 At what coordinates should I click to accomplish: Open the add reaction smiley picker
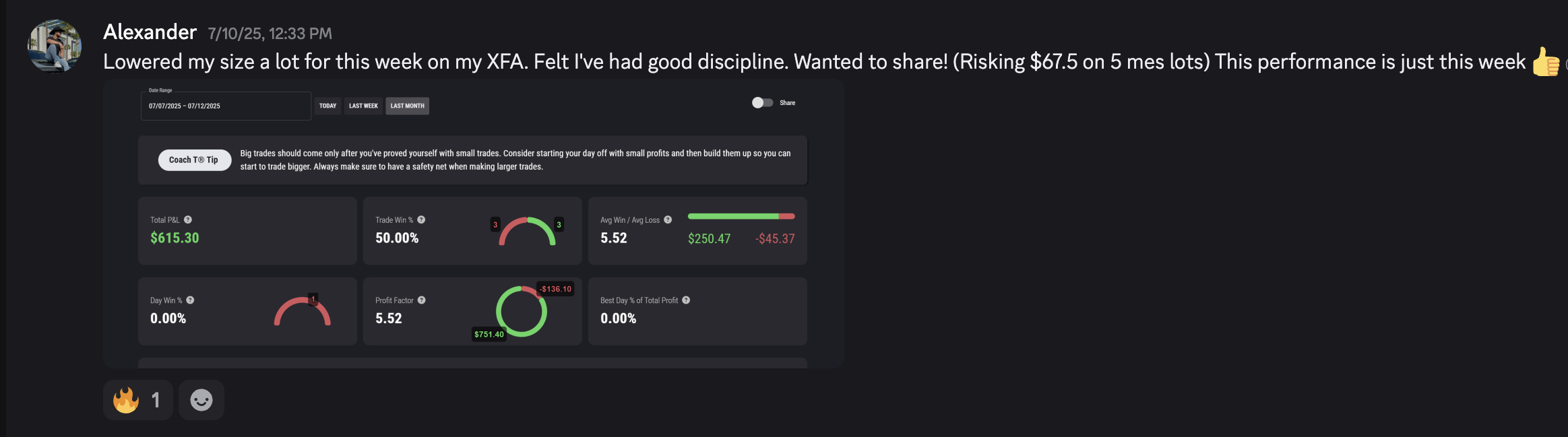click(x=201, y=400)
